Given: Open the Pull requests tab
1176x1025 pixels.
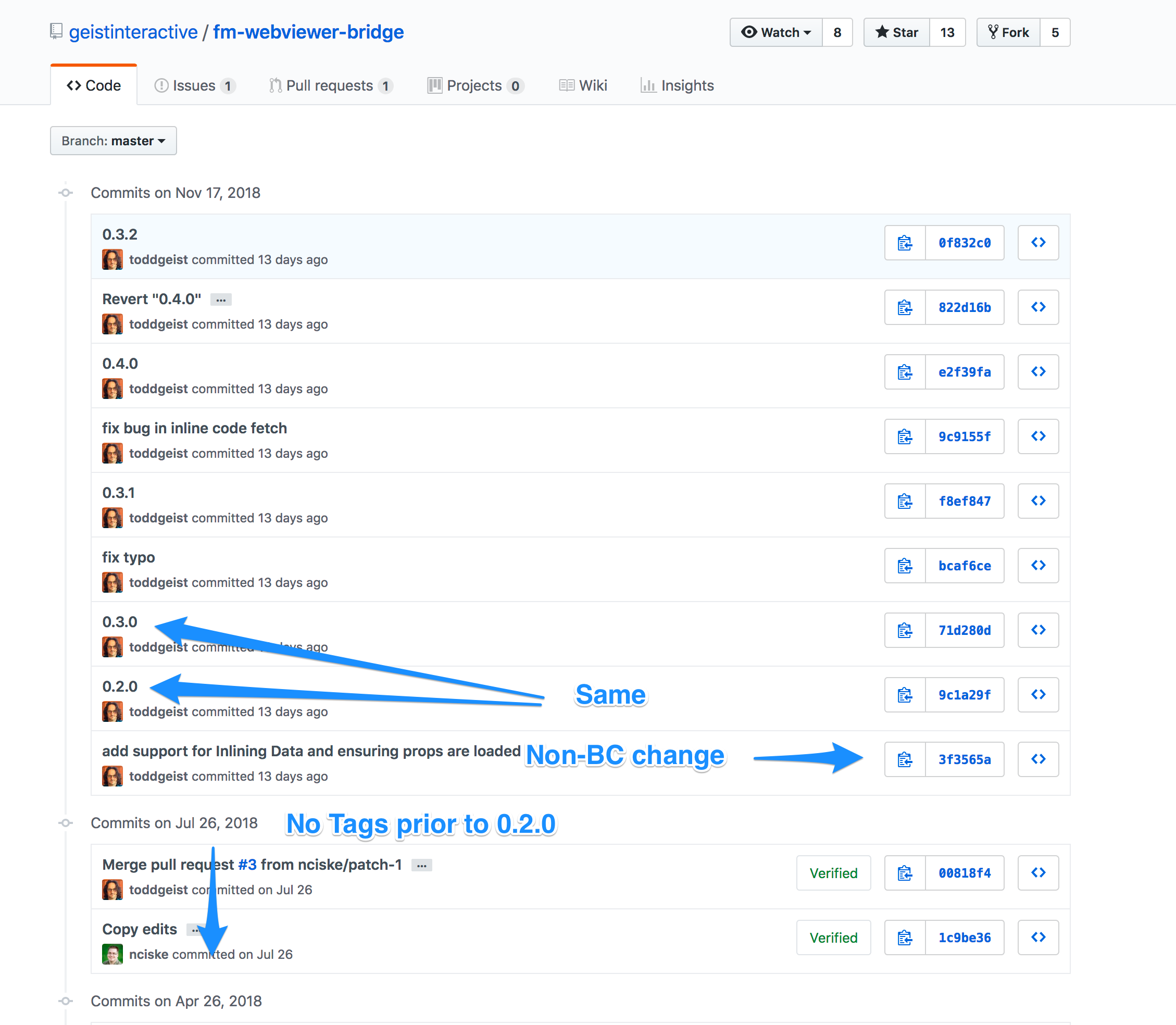Looking at the screenshot, I should tap(330, 86).
